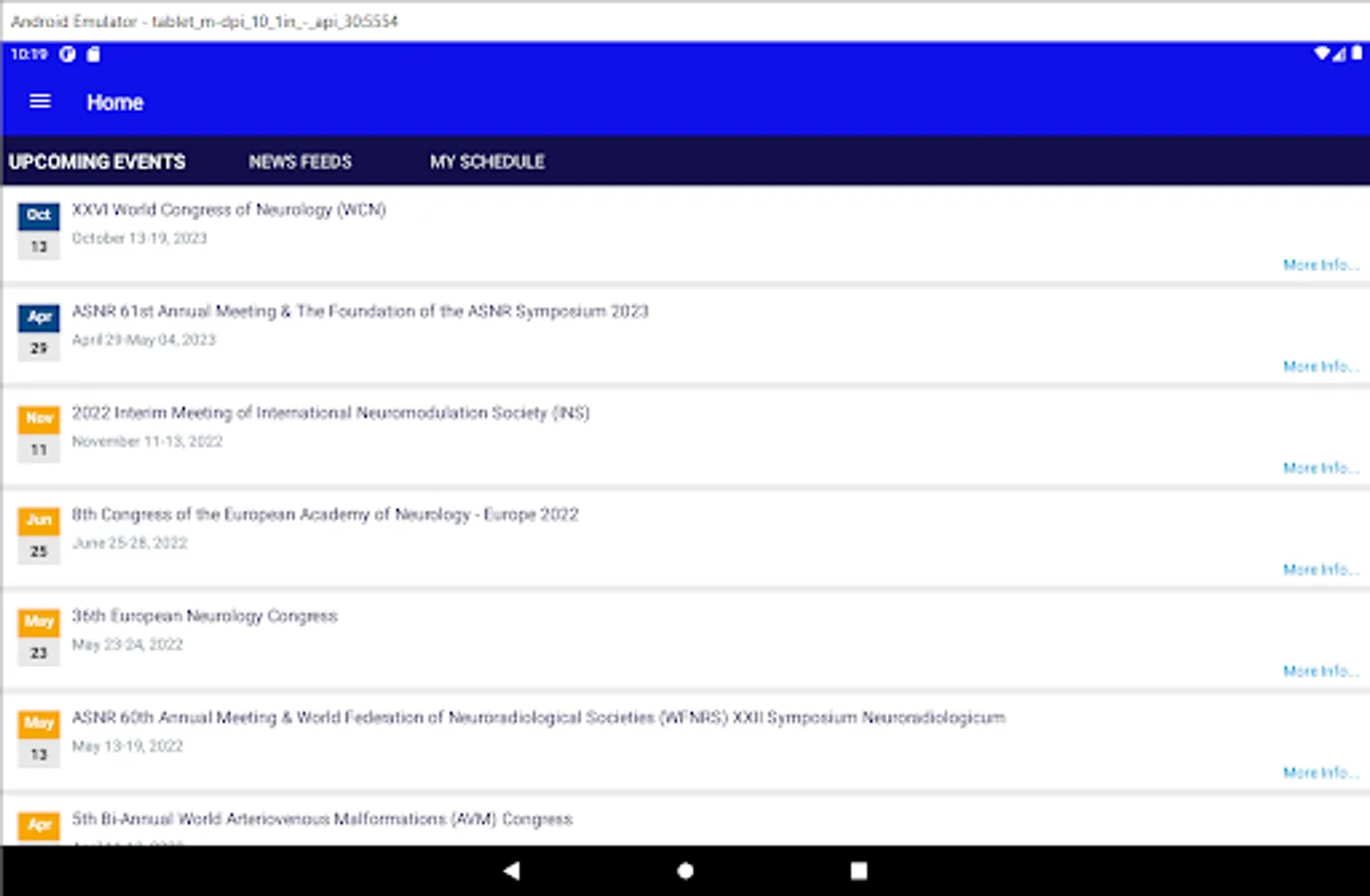
Task: Open More Info for 36th European Neurology Congress
Action: 1320,671
